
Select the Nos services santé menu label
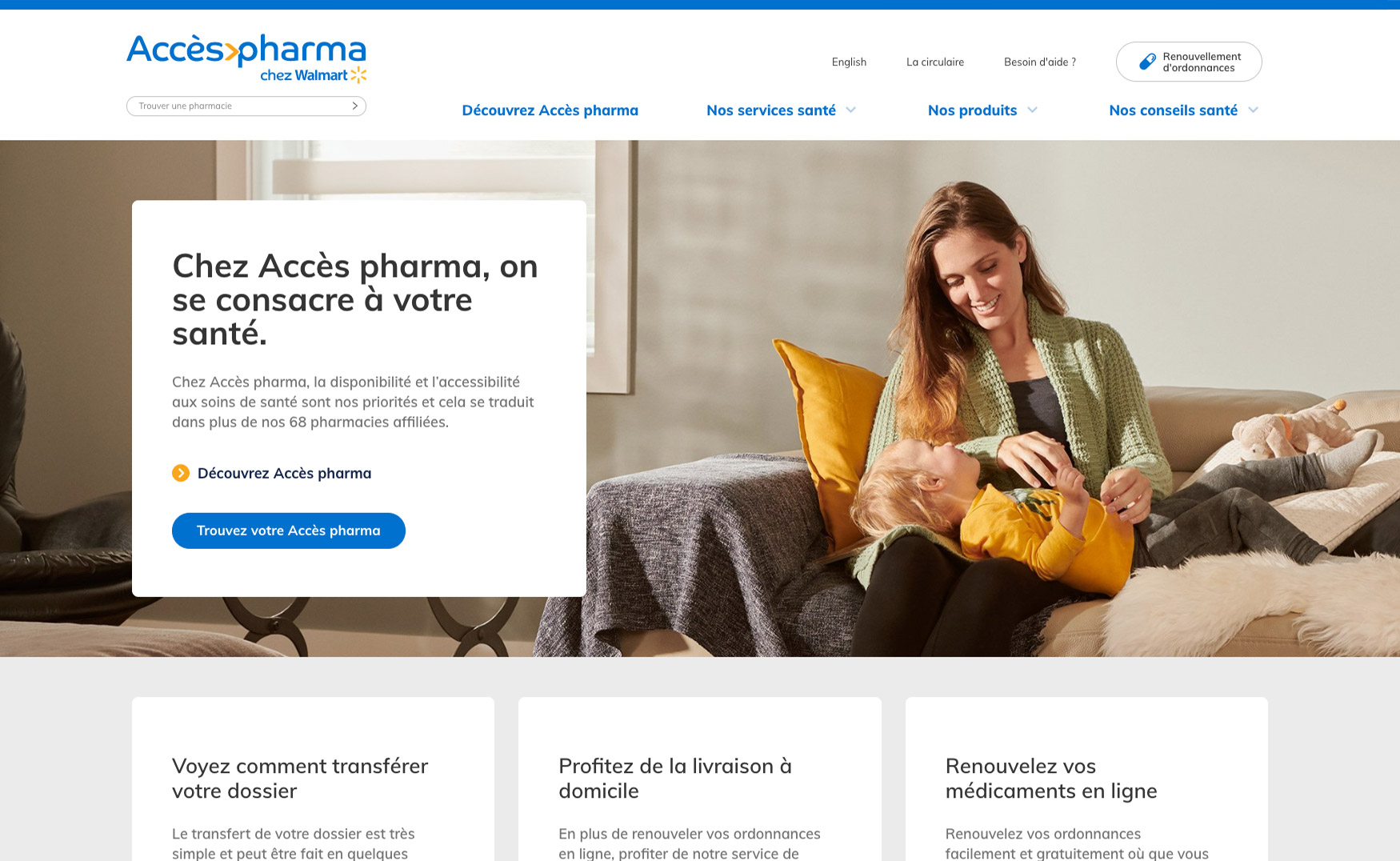click(x=771, y=110)
